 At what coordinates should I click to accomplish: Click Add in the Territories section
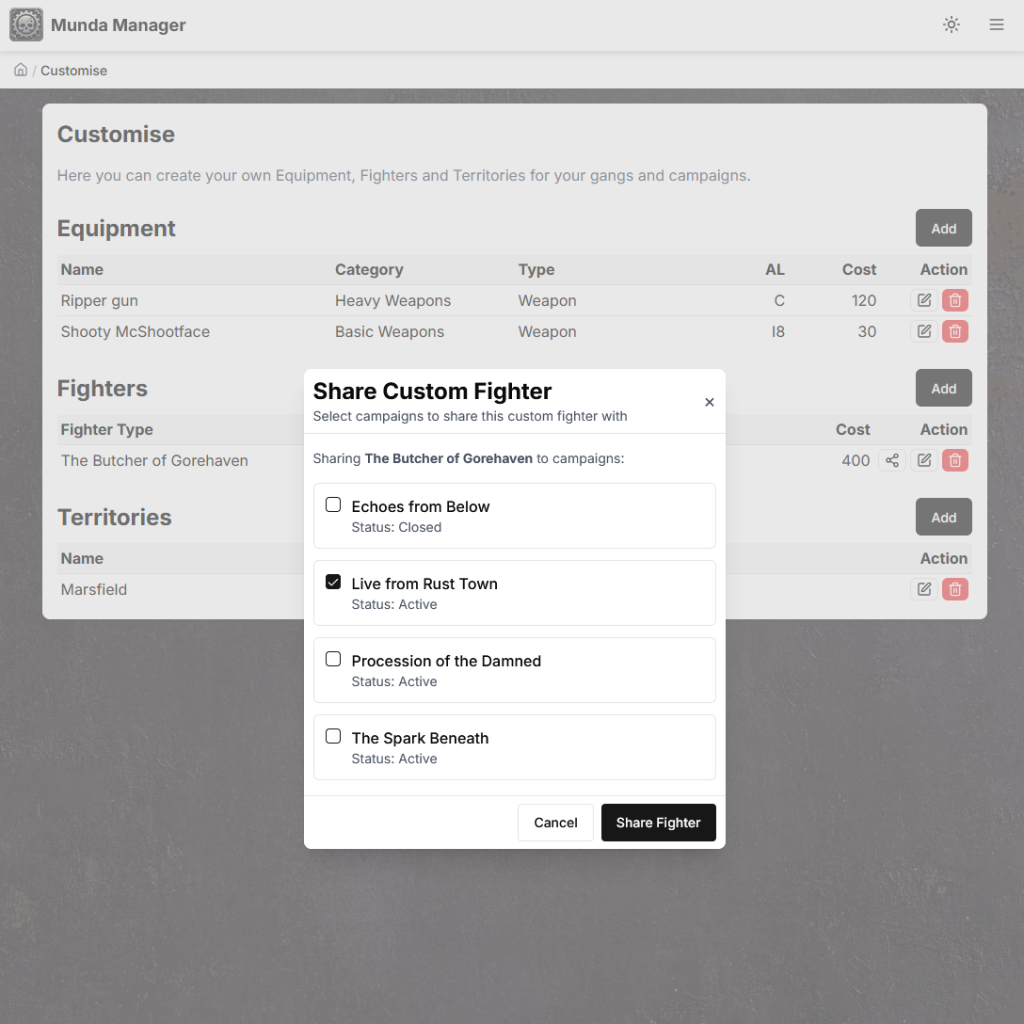click(943, 516)
